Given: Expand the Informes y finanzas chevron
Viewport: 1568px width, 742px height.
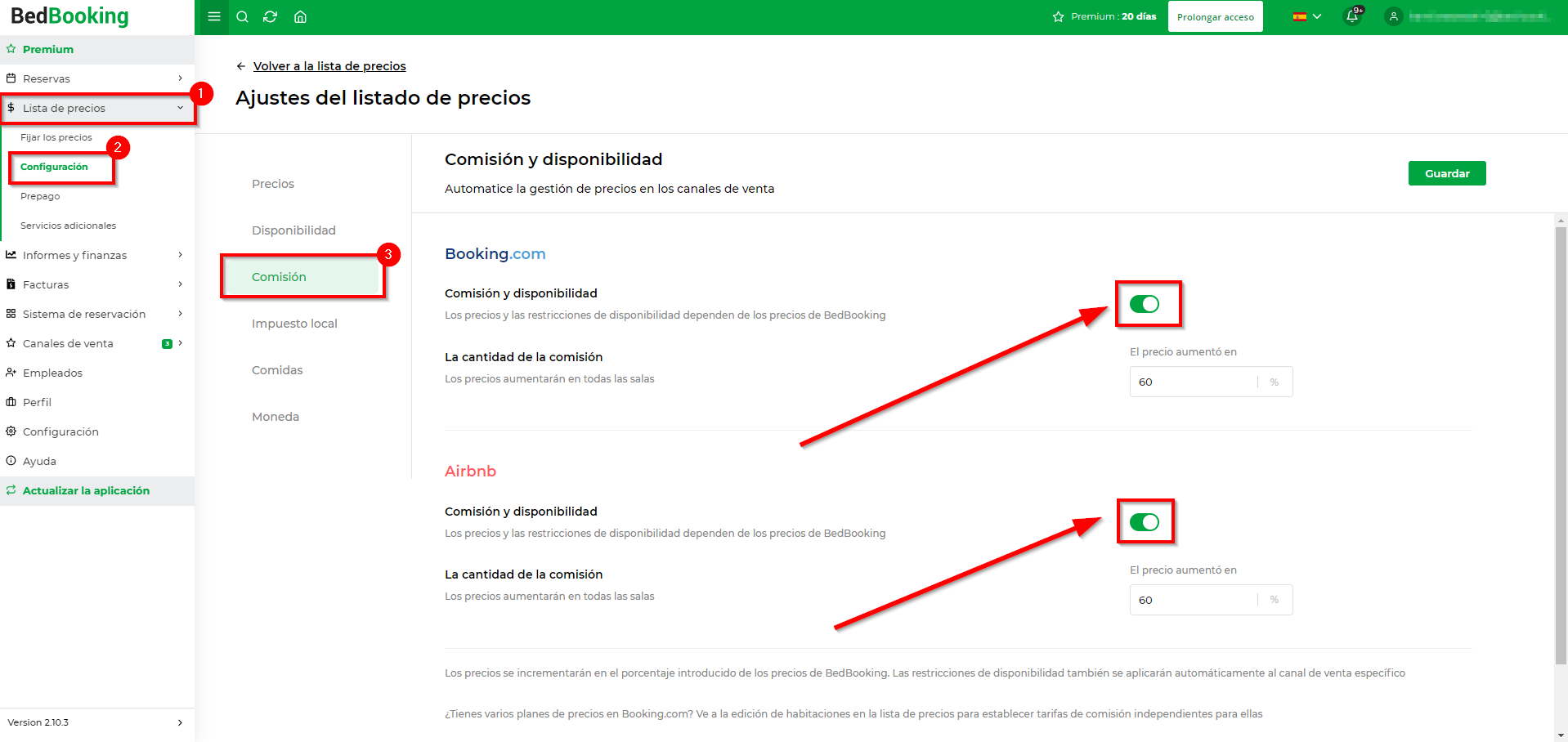Looking at the screenshot, I should tap(181, 255).
